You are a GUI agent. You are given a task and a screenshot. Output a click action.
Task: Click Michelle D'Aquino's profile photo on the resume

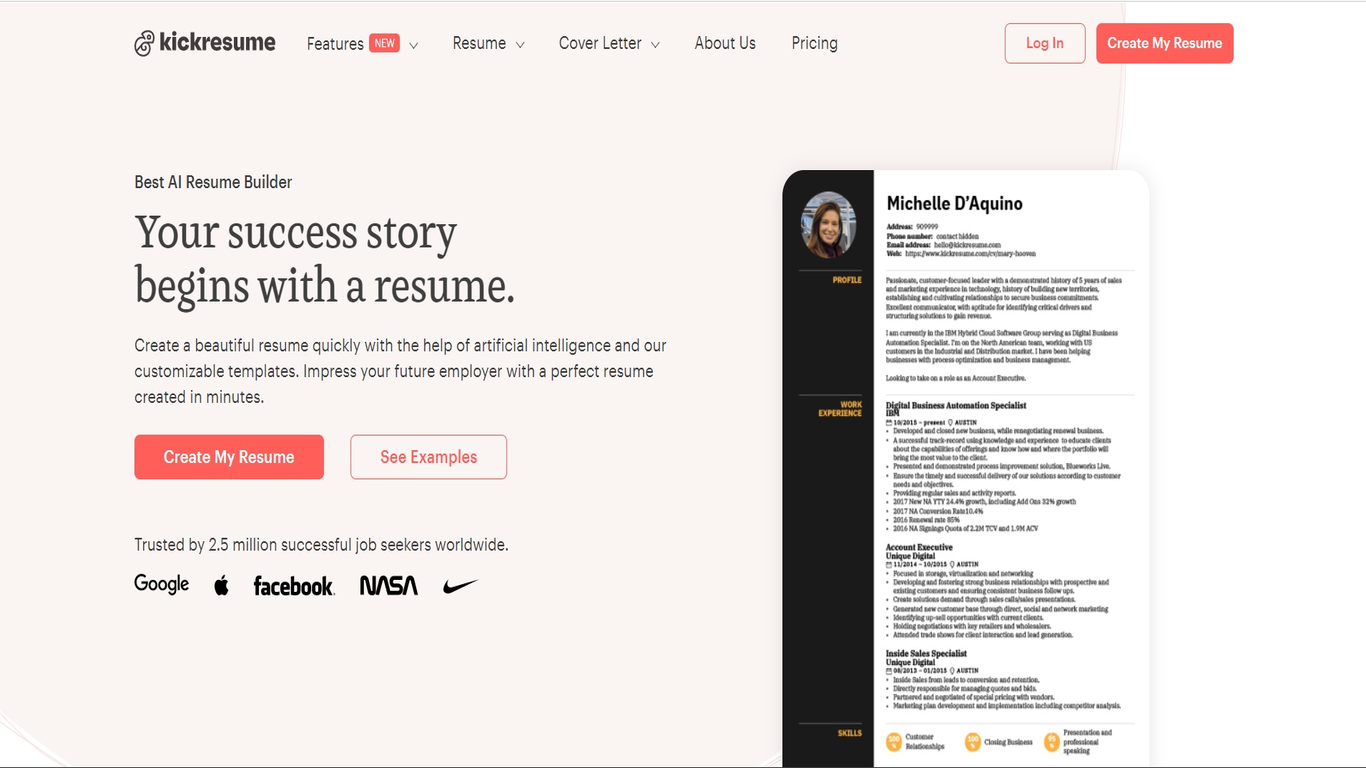pos(828,224)
